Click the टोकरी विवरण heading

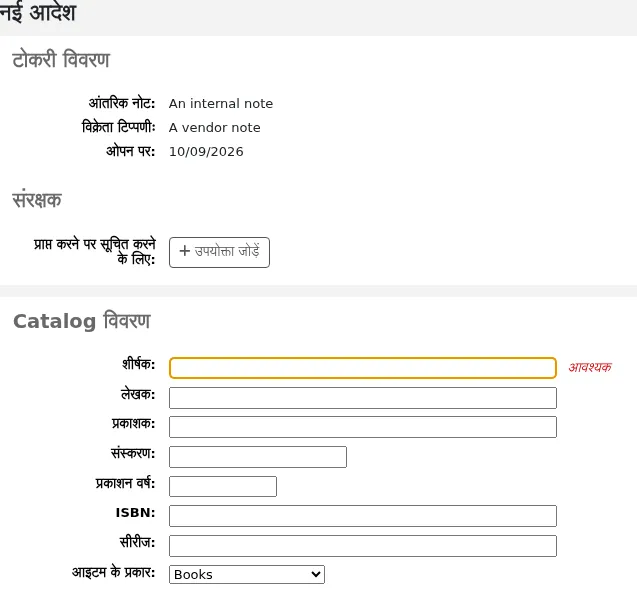pyautogui.click(x=61, y=60)
